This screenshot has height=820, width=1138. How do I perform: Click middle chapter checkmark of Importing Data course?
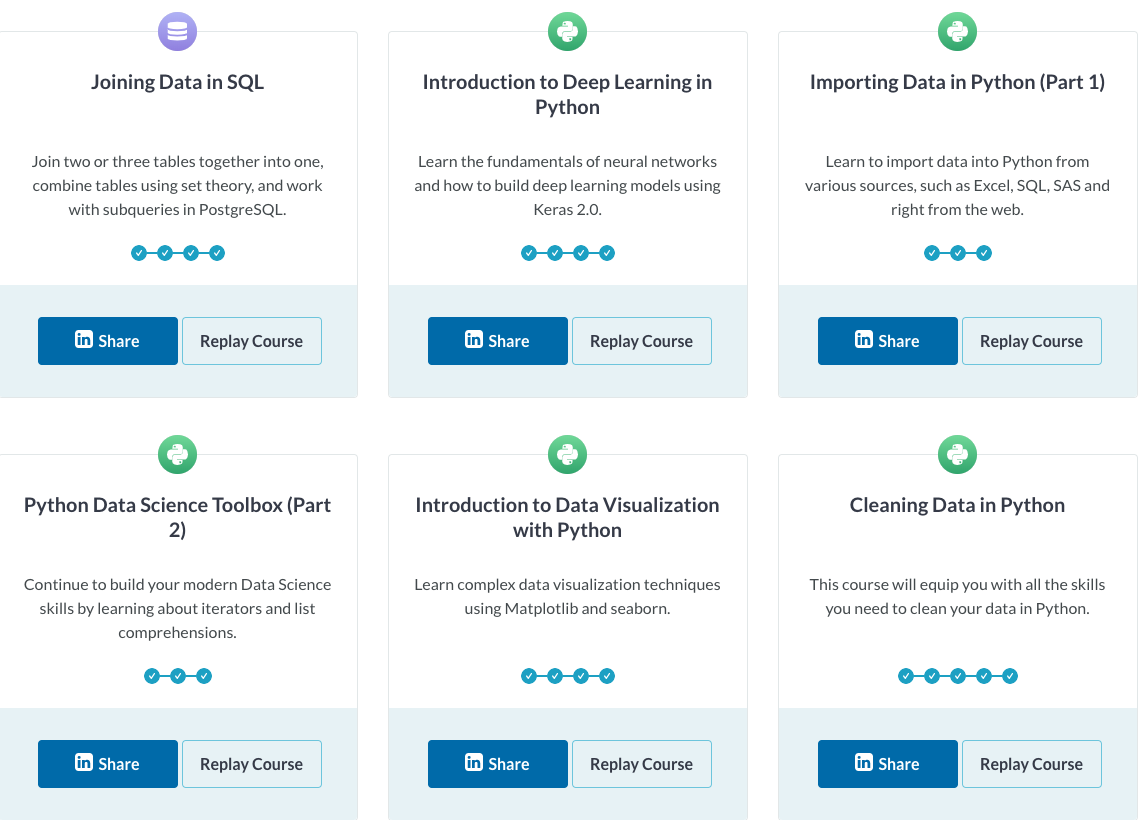pos(958,253)
